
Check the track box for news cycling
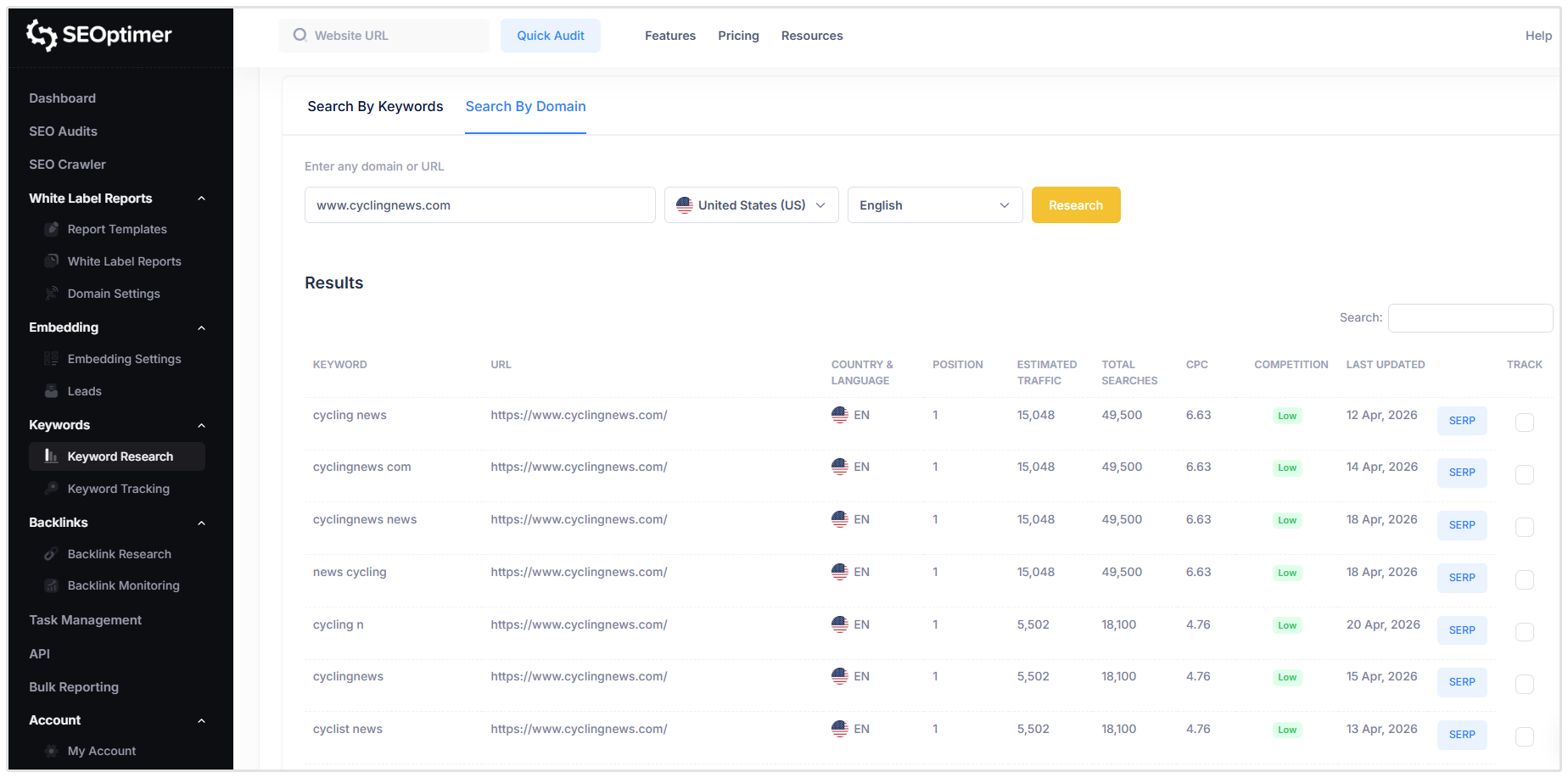click(x=1525, y=579)
